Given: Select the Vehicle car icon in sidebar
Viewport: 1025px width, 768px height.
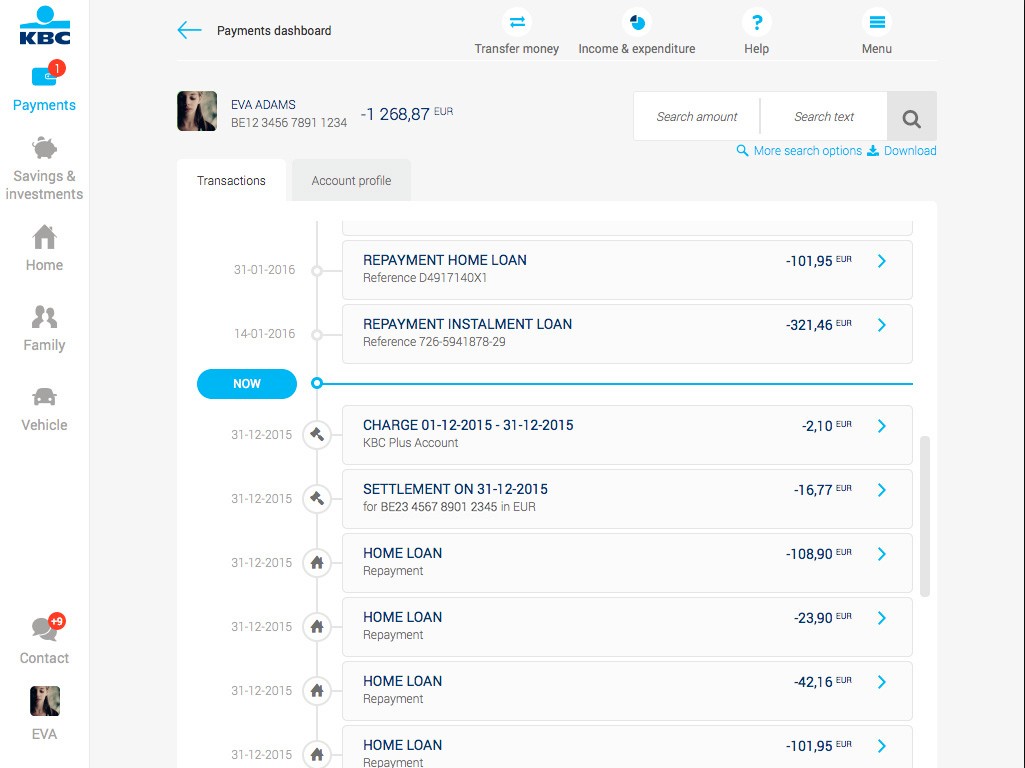Looking at the screenshot, I should [x=44, y=397].
